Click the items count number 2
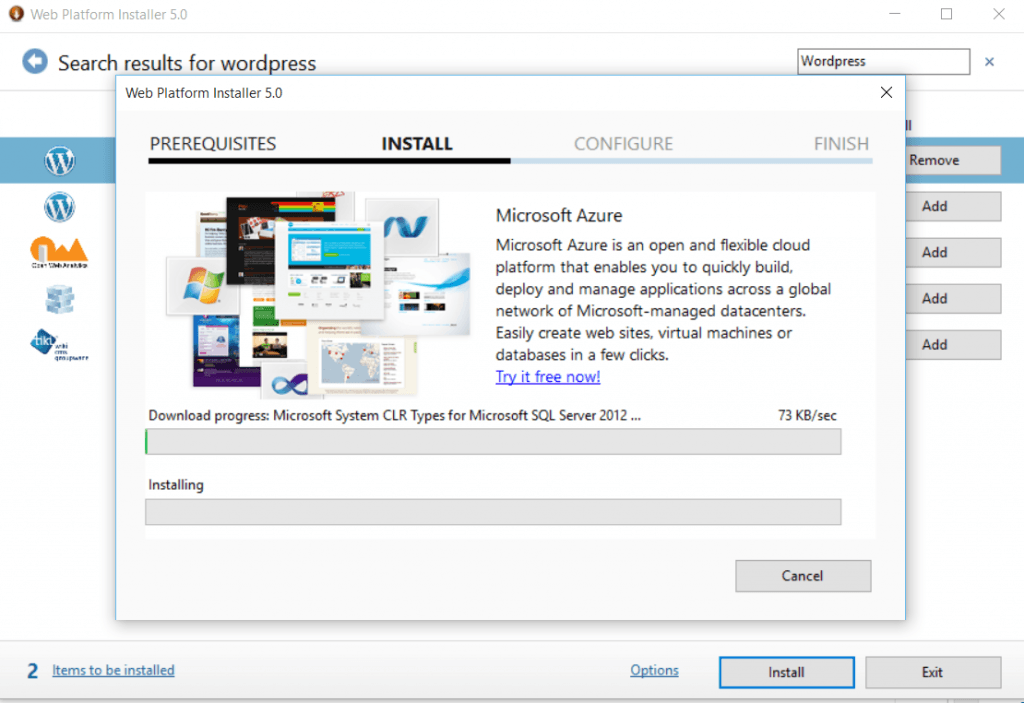This screenshot has height=703, width=1024. point(33,671)
